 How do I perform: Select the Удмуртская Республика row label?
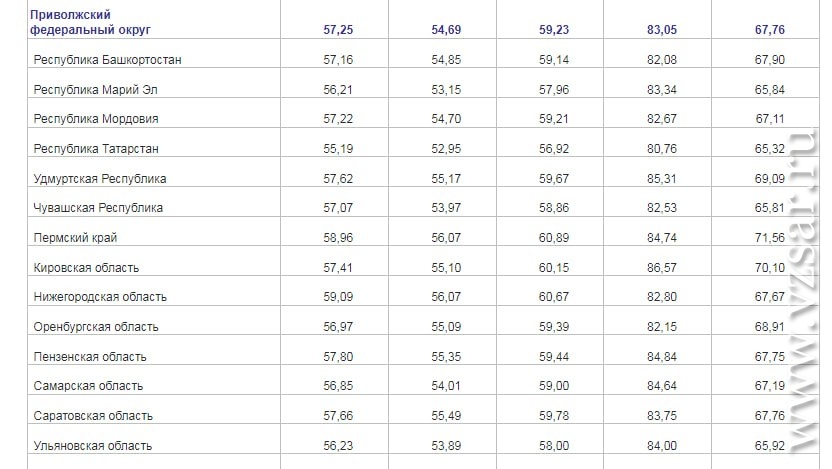100,179
